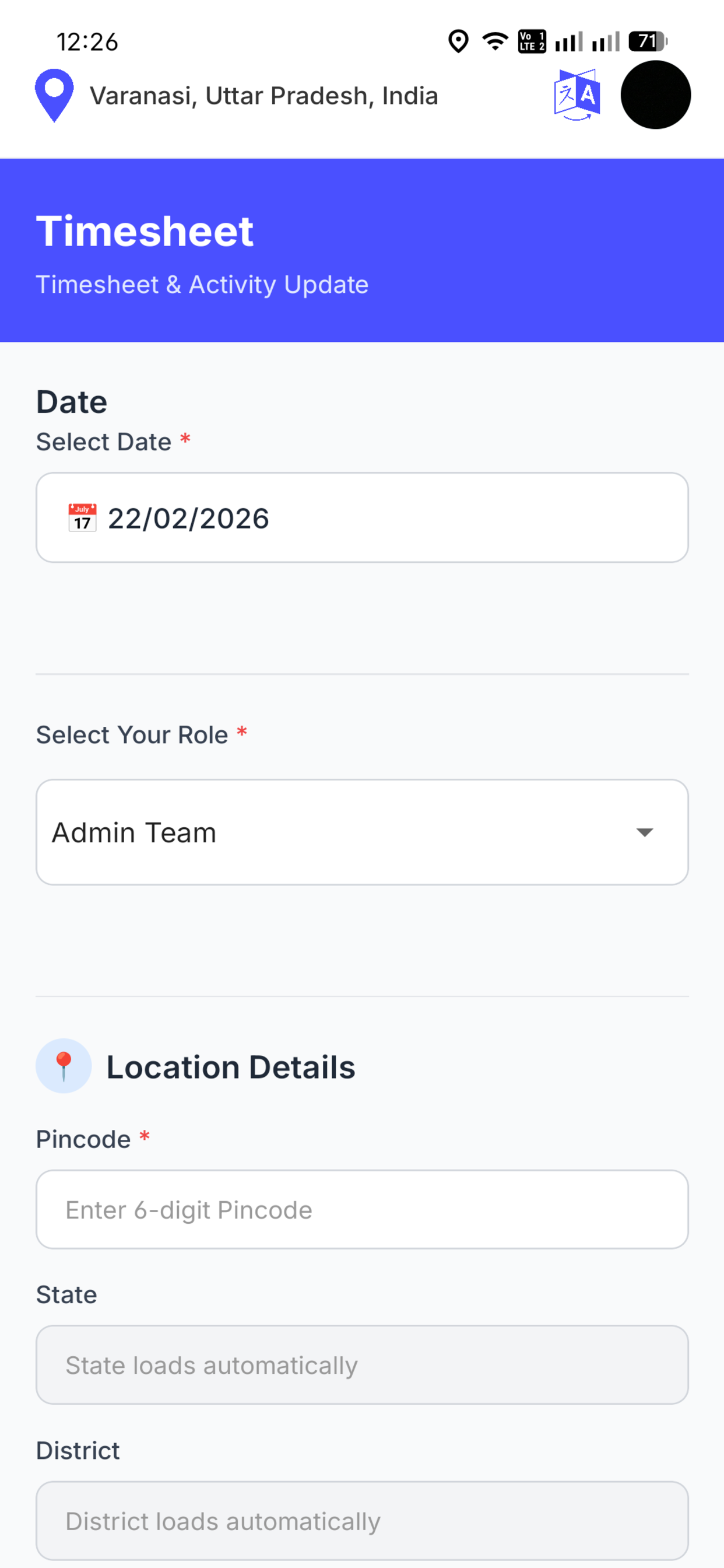The width and height of the screenshot is (724, 1568).
Task: Open date picker showing 22/02/2026
Action: (362, 517)
